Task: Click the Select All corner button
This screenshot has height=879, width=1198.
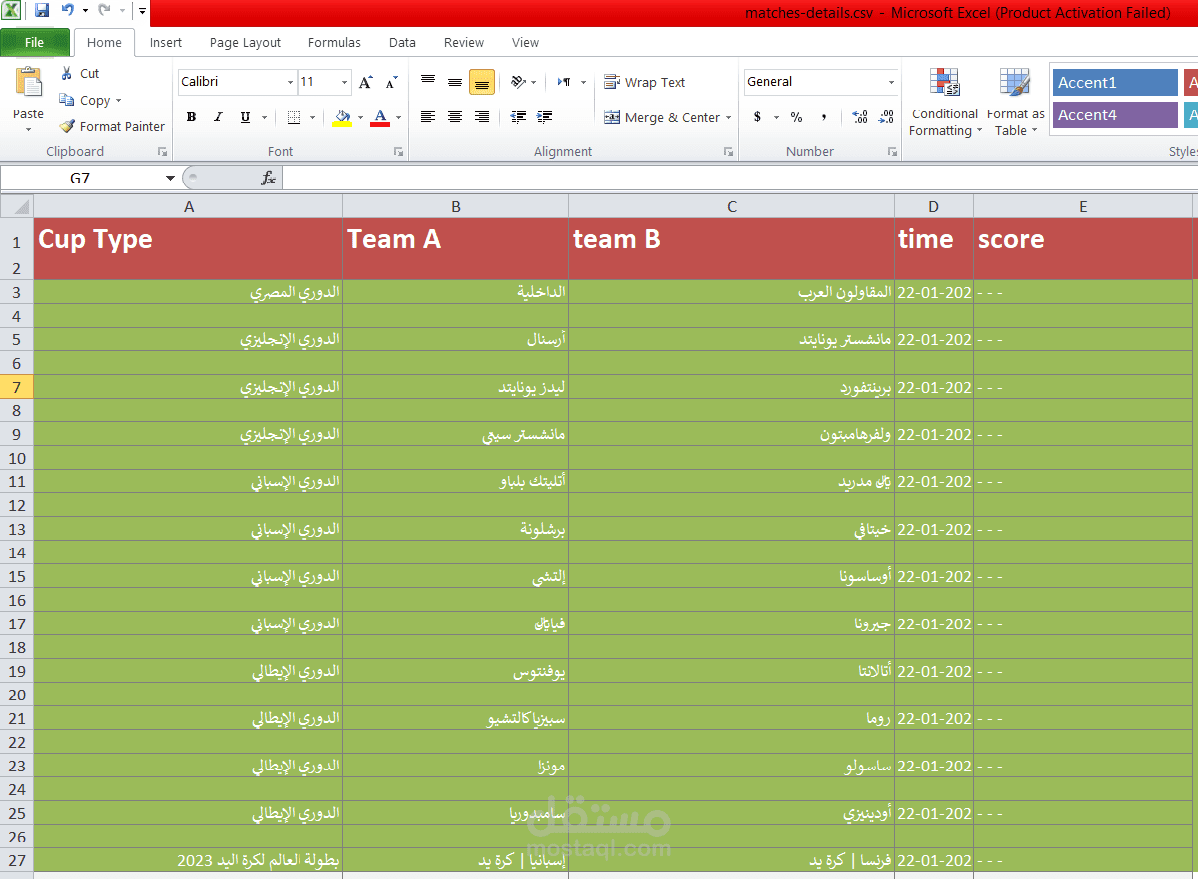Action: (17, 206)
